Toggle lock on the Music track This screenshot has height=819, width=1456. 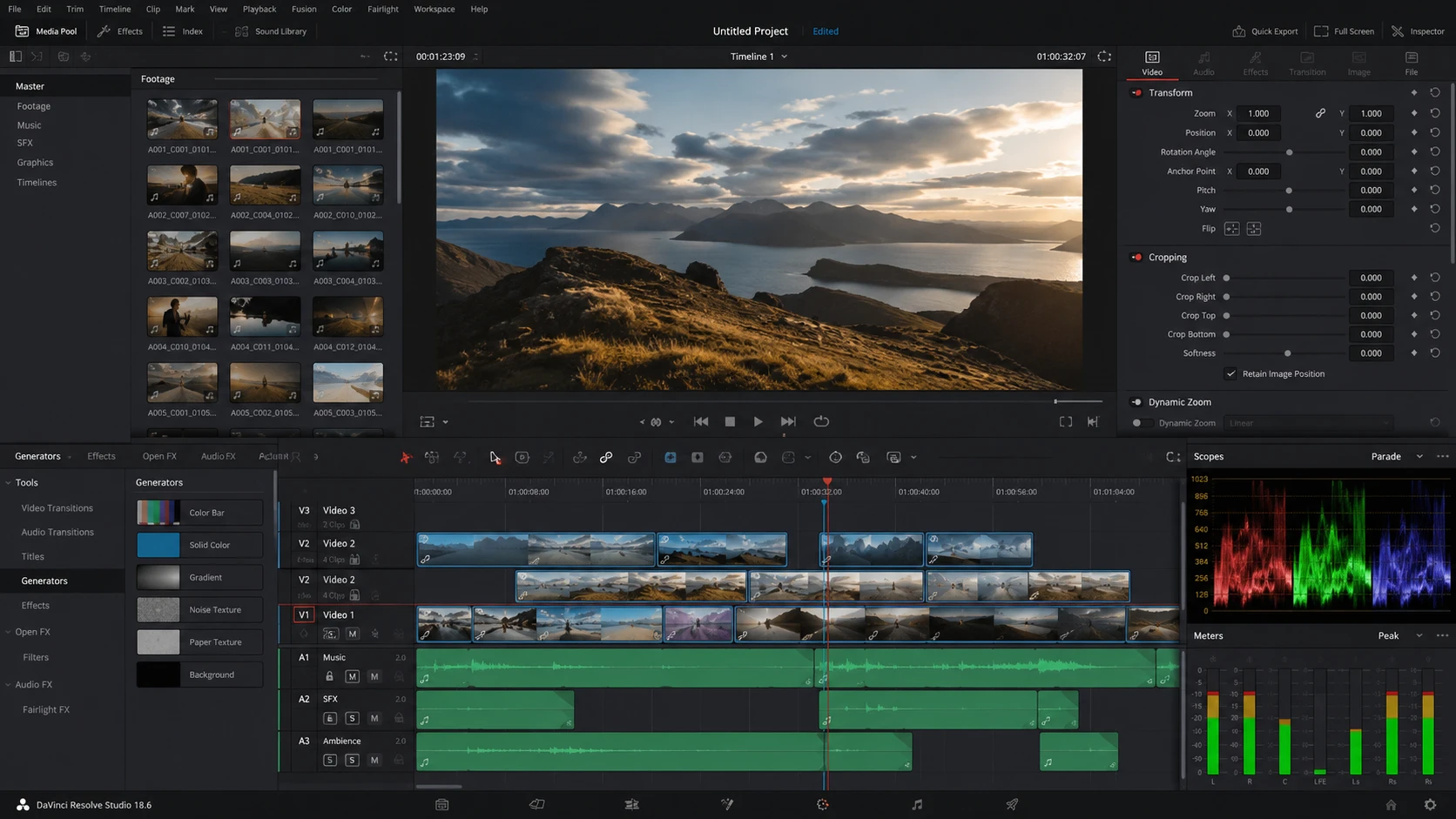(329, 676)
